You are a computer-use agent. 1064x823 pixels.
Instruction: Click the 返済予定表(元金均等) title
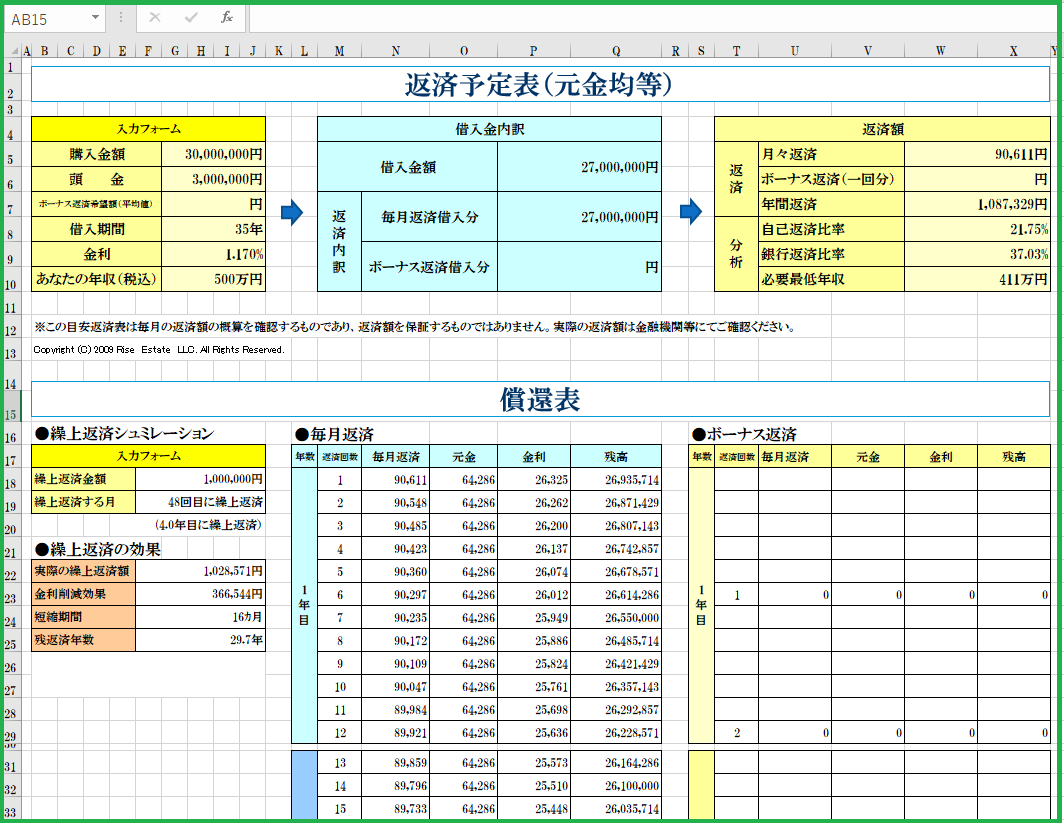(x=539, y=85)
